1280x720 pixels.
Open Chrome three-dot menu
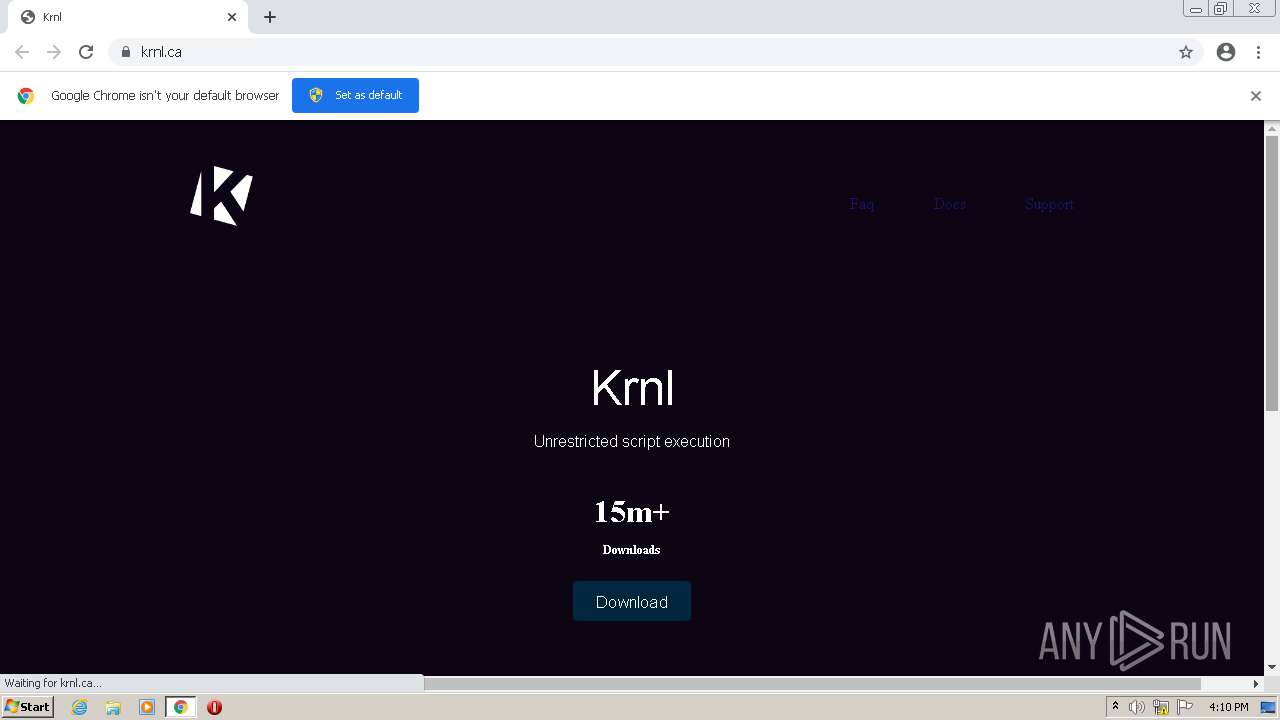click(x=1258, y=52)
